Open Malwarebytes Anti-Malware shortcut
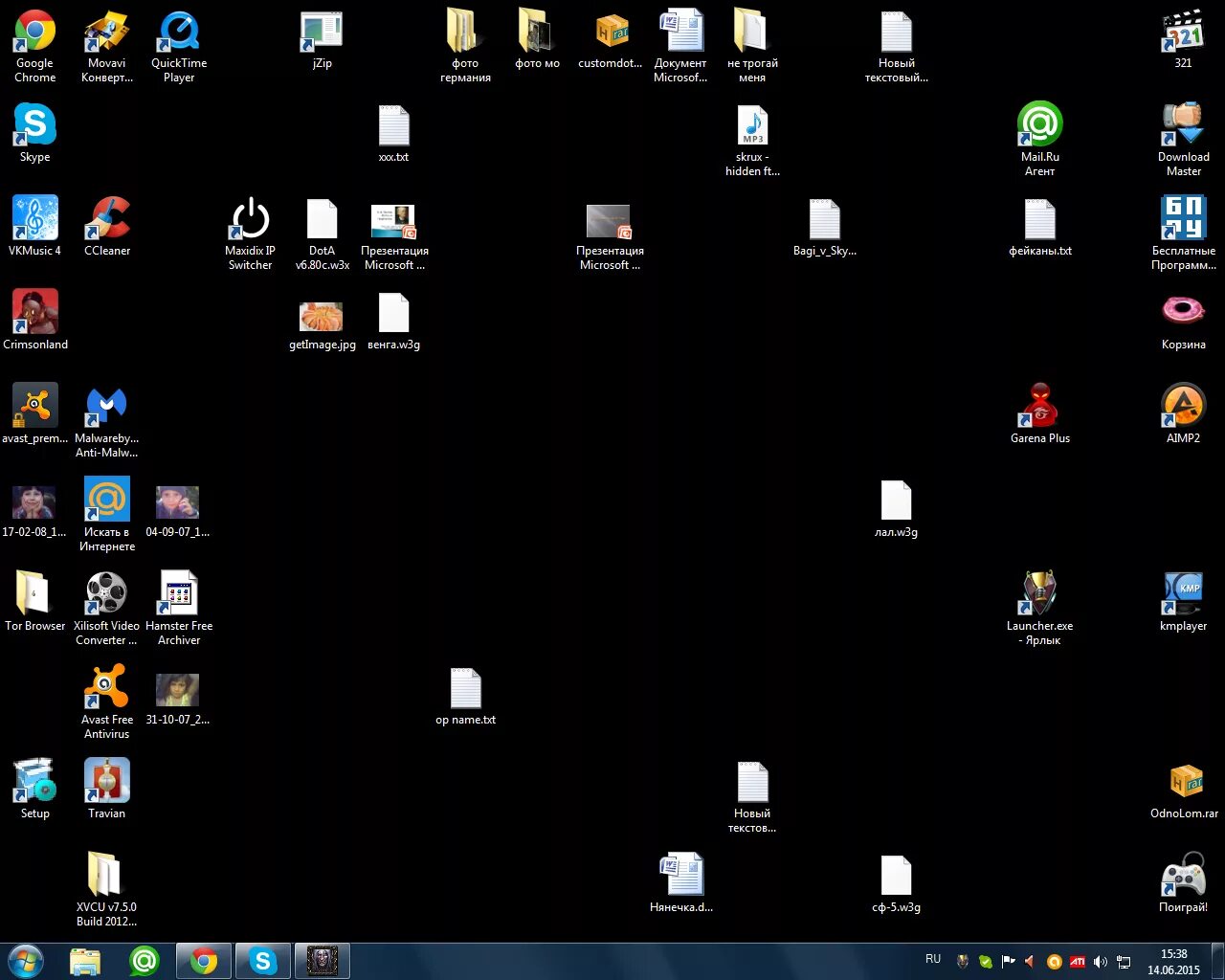 tap(107, 421)
